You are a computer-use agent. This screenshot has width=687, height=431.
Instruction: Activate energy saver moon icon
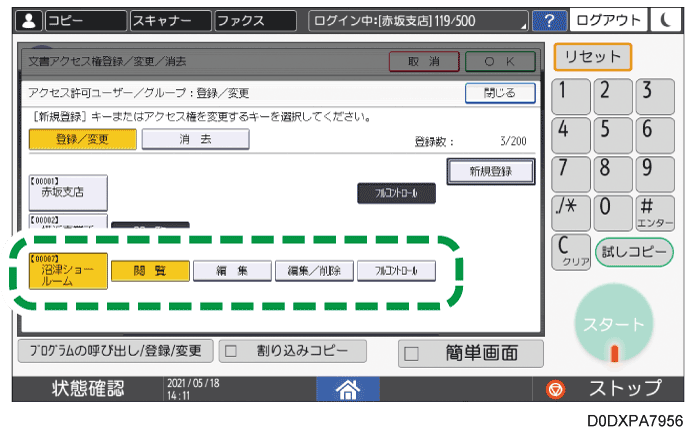(666, 20)
